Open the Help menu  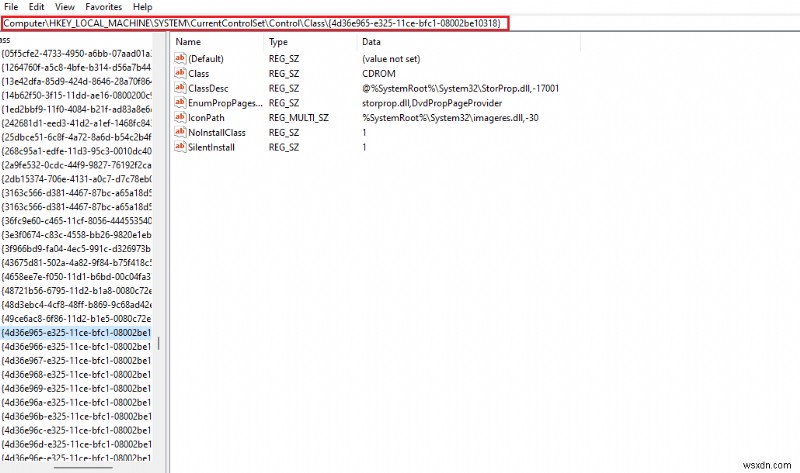click(x=142, y=7)
